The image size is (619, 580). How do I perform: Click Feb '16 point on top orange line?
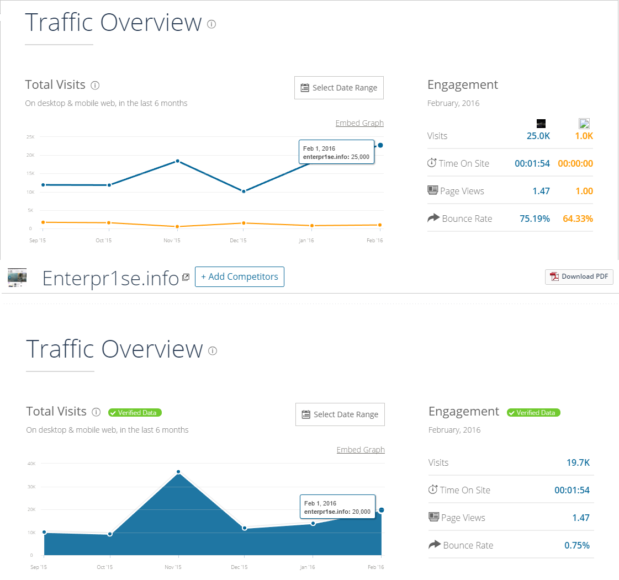[x=380, y=225]
